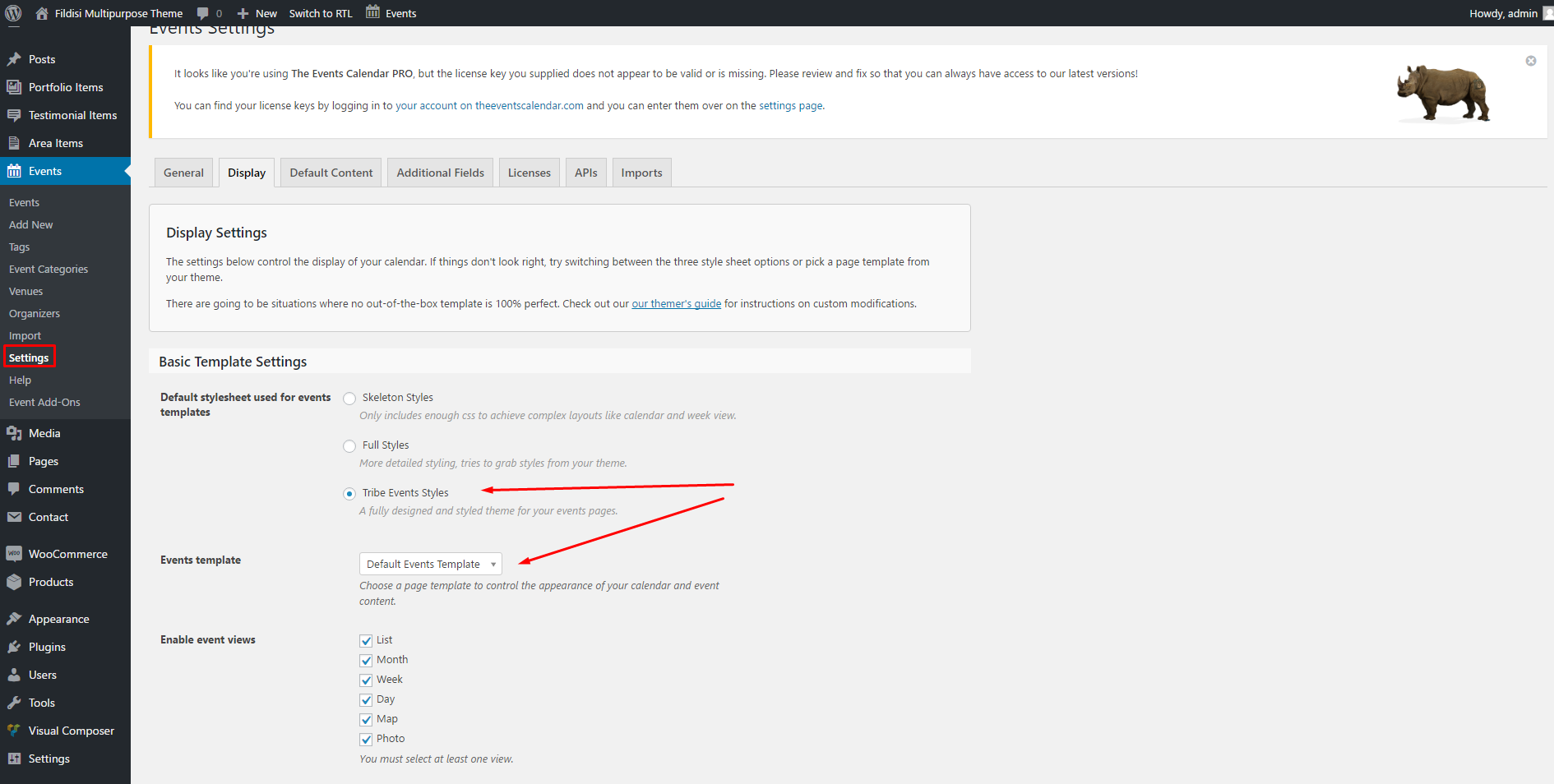Open the APIs tab
This screenshot has height=784, width=1554.
pos(586,173)
